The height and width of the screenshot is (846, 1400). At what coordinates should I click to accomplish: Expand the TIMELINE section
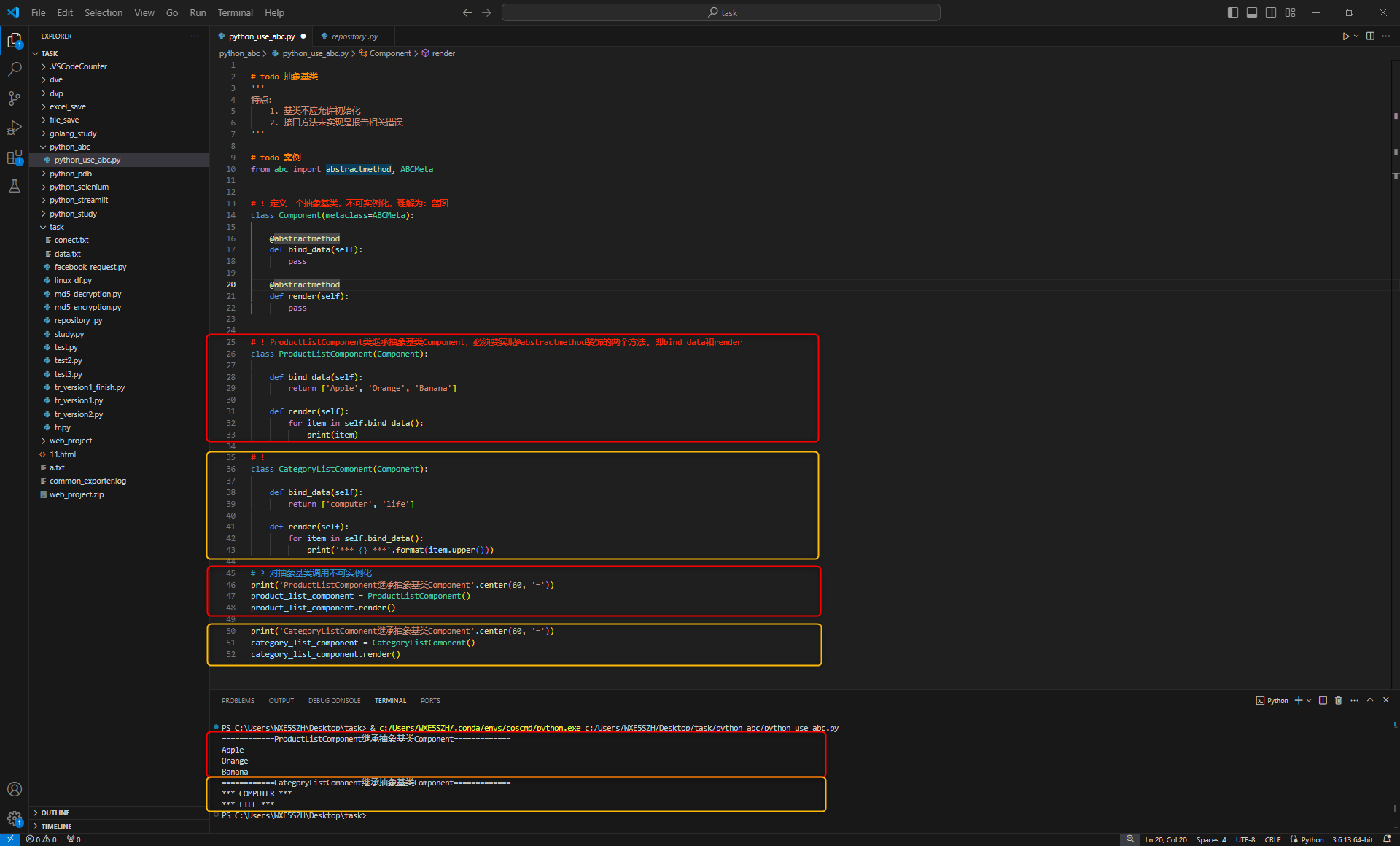[x=119, y=826]
